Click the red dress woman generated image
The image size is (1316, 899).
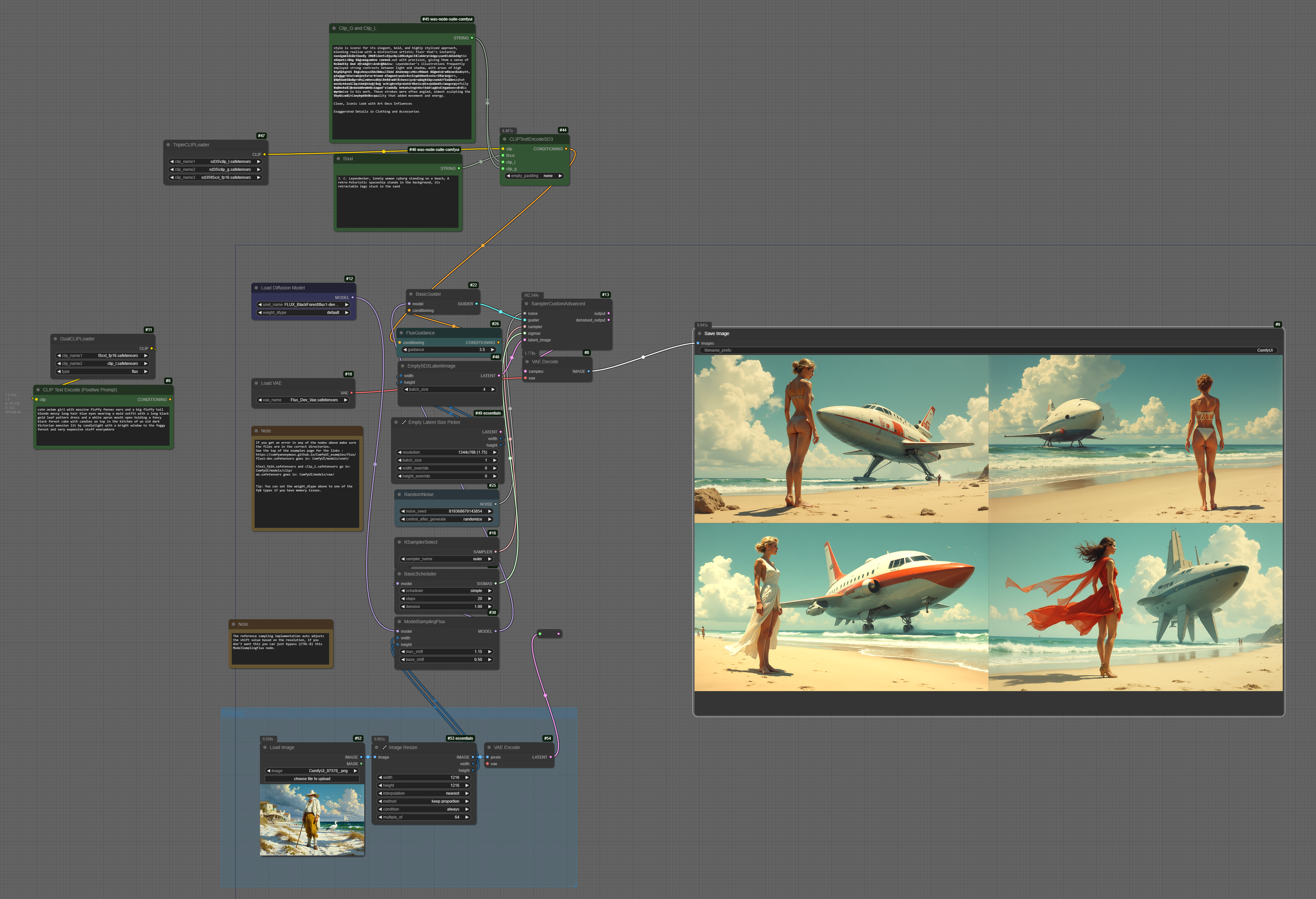[x=1135, y=607]
